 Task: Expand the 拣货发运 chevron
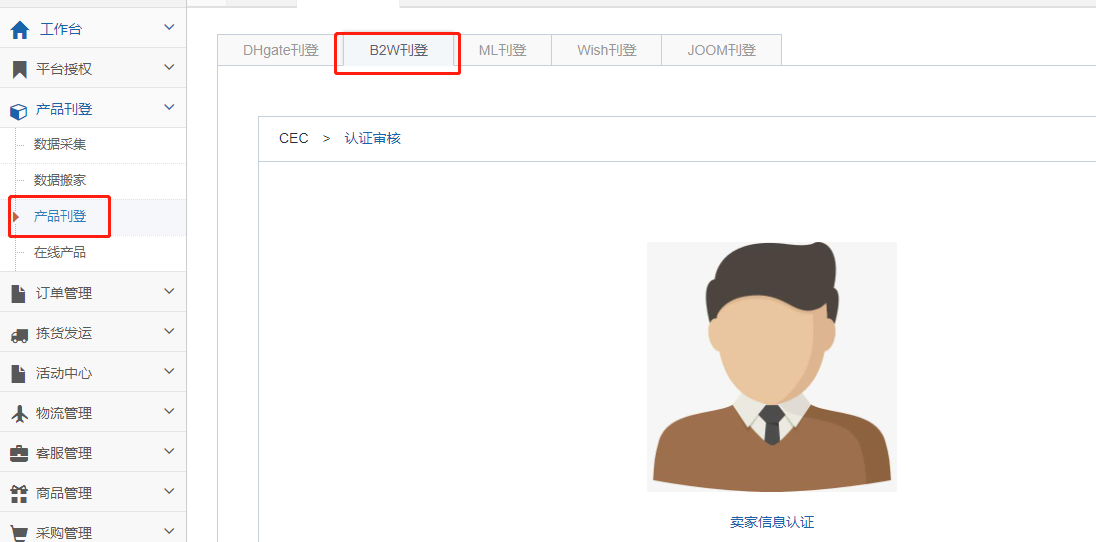tap(168, 331)
